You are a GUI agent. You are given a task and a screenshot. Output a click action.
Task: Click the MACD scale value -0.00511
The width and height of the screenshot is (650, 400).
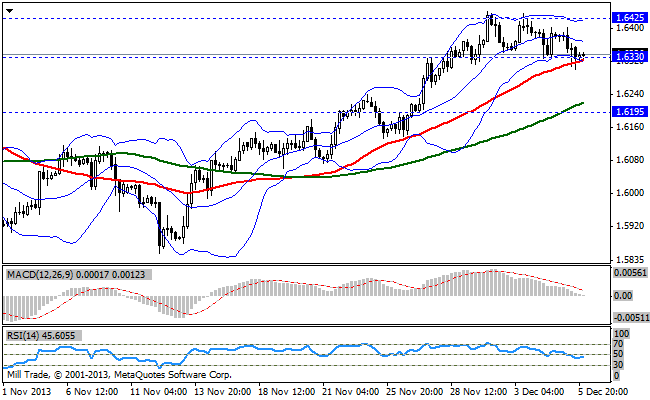click(631, 318)
